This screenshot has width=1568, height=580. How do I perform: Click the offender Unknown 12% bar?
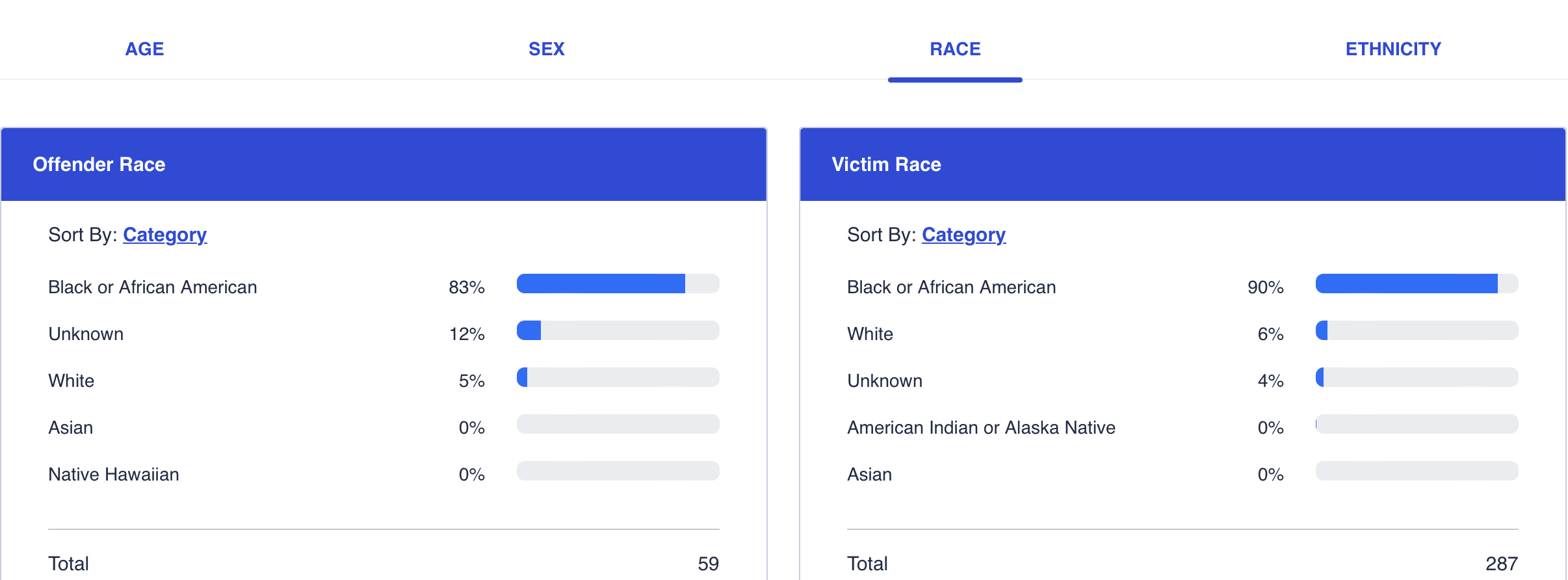(x=618, y=330)
